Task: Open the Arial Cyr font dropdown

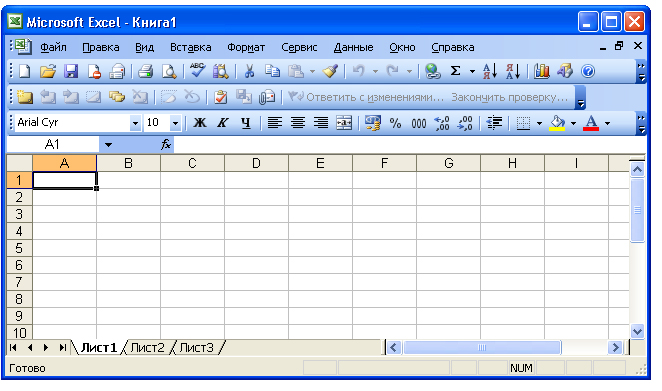Action: 135,123
